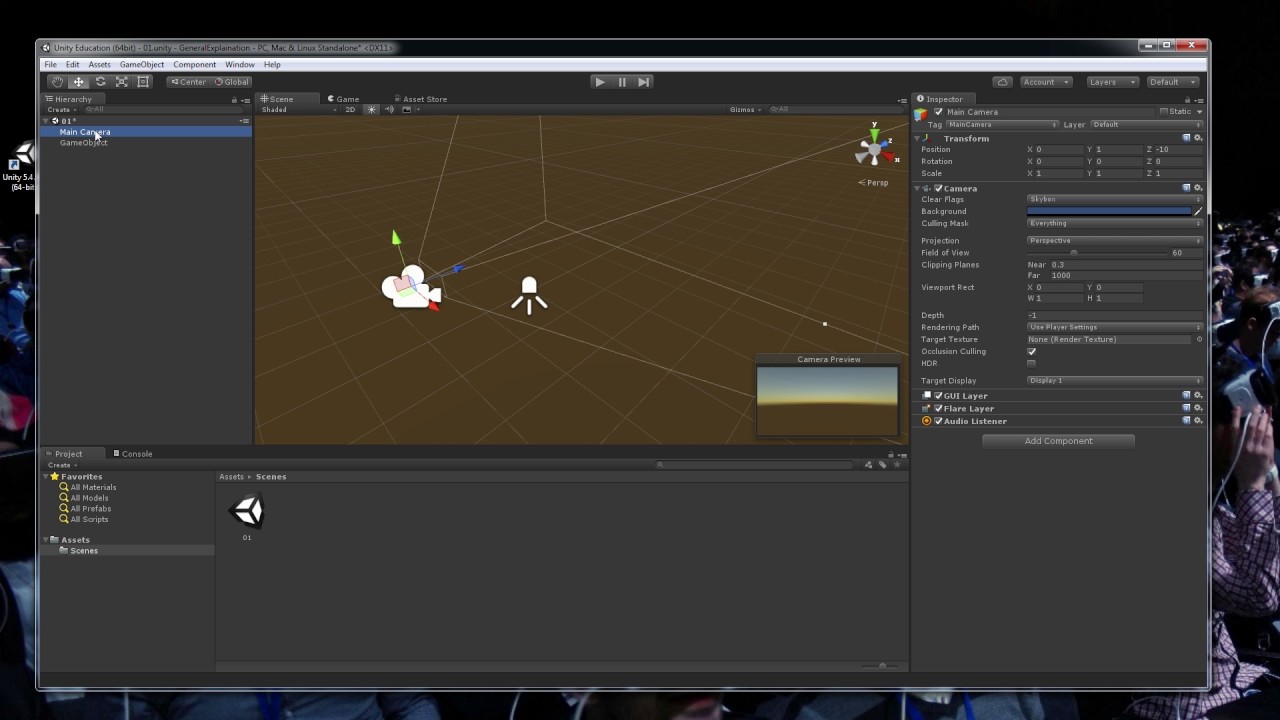1280x720 pixels.
Task: Toggle Flare Layer enabled checkbox
Action: point(938,408)
